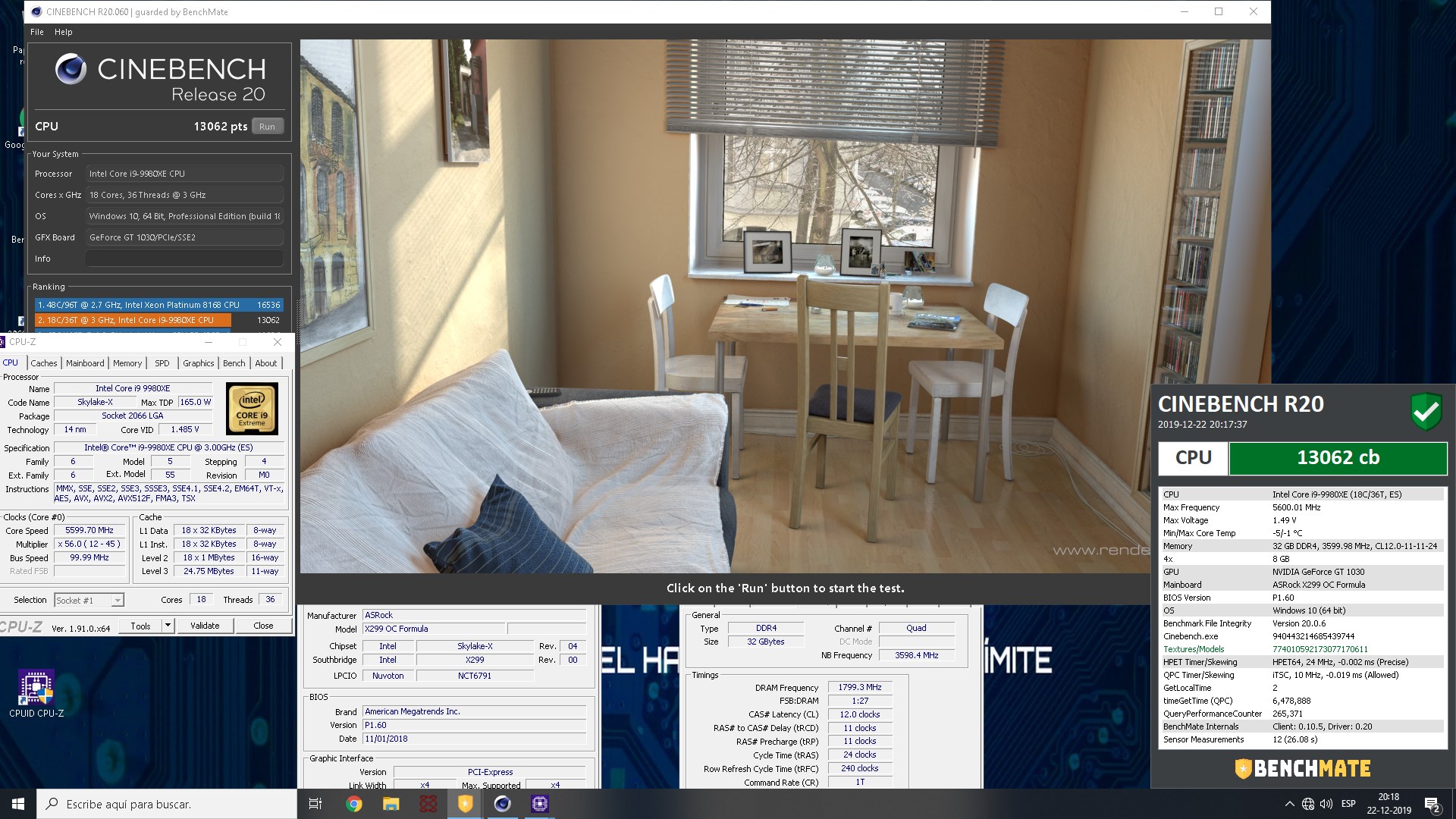
Task: Click the Multiplier value x 56.0
Action: tap(89, 544)
